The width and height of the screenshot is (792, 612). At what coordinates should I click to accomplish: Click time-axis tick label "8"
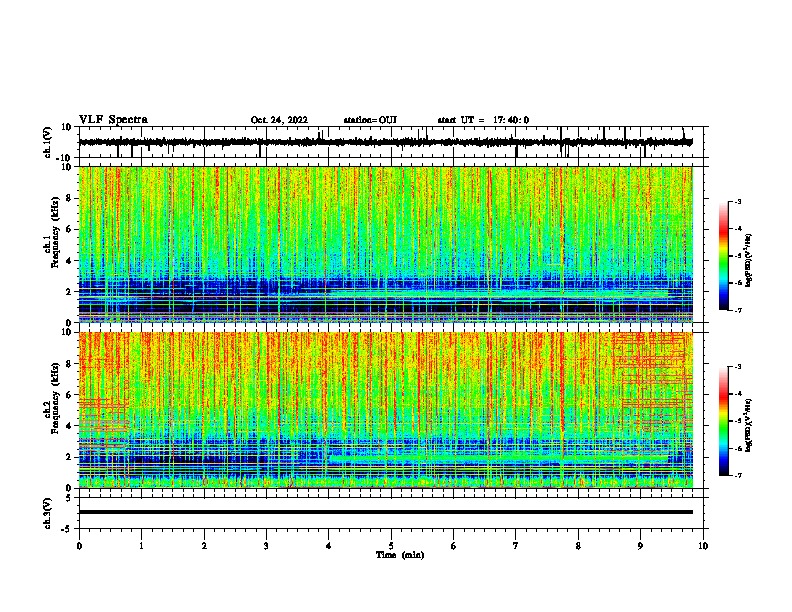(578, 546)
